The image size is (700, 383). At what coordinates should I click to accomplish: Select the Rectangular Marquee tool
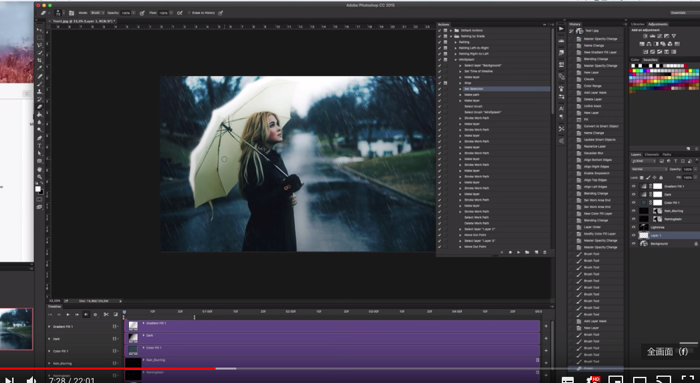[x=40, y=37]
